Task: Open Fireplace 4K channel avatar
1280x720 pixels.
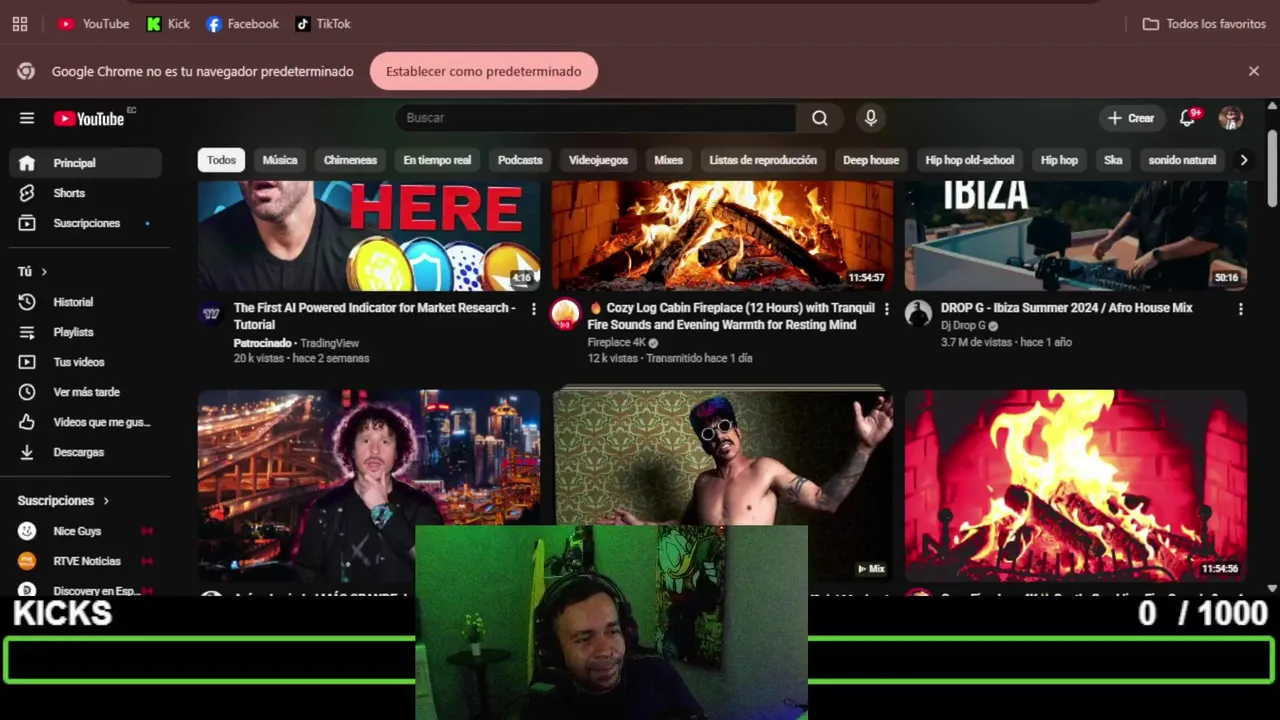Action: pyautogui.click(x=565, y=313)
